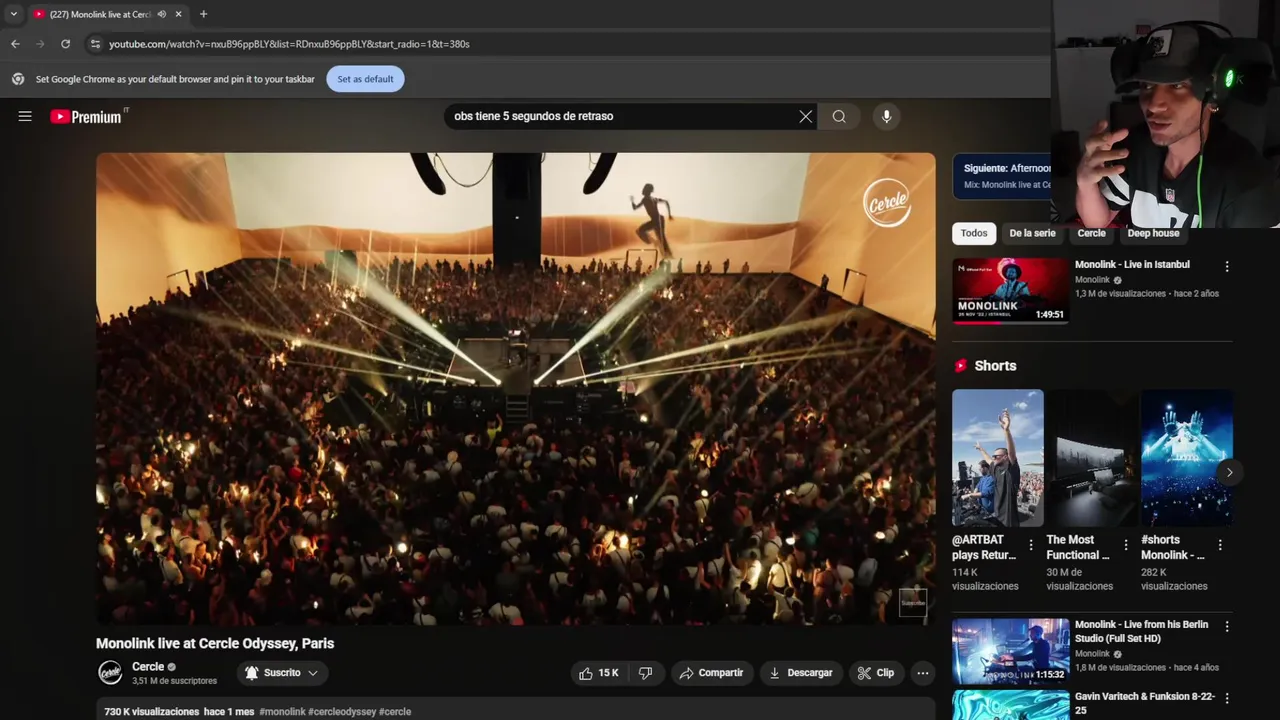The width and height of the screenshot is (1280, 720).
Task: Like the video with 15 K likes
Action: coord(599,673)
